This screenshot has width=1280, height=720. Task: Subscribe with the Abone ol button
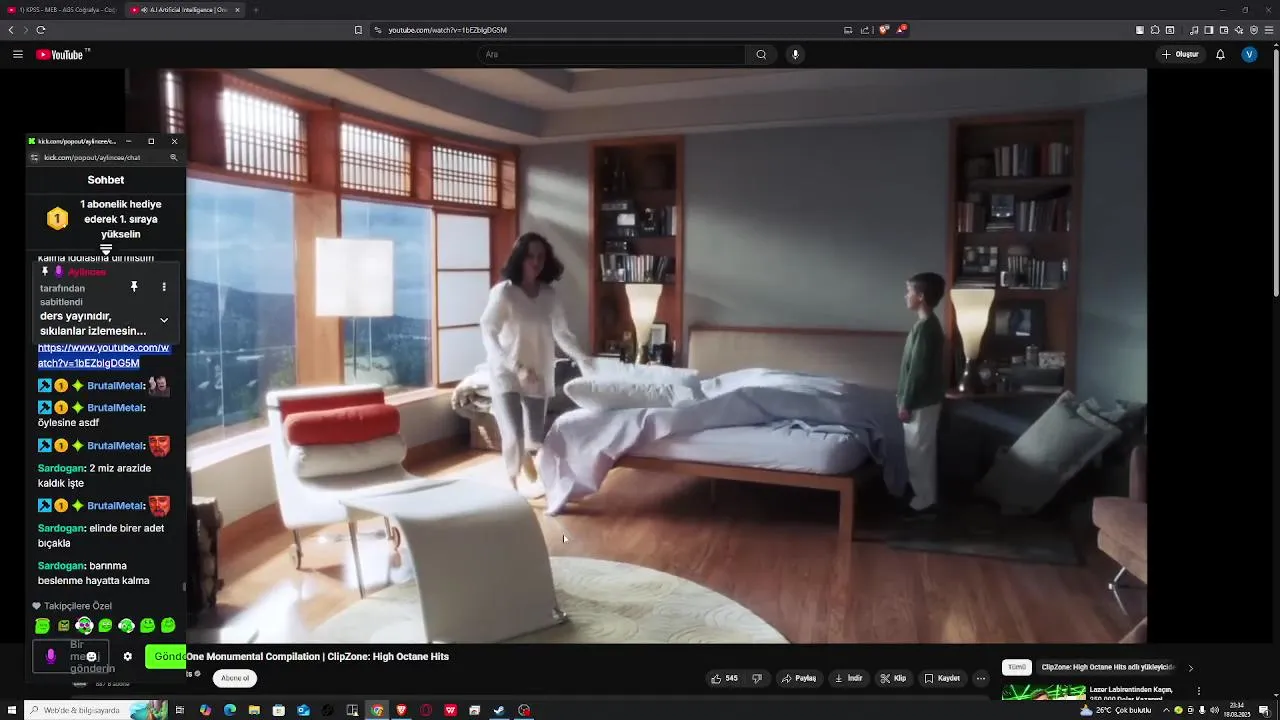tap(235, 678)
